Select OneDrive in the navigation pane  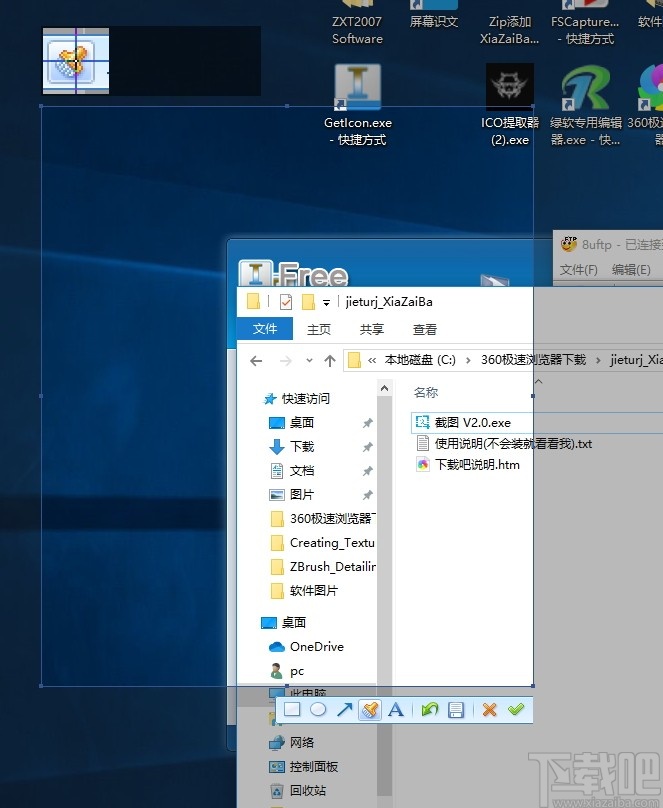(x=316, y=647)
